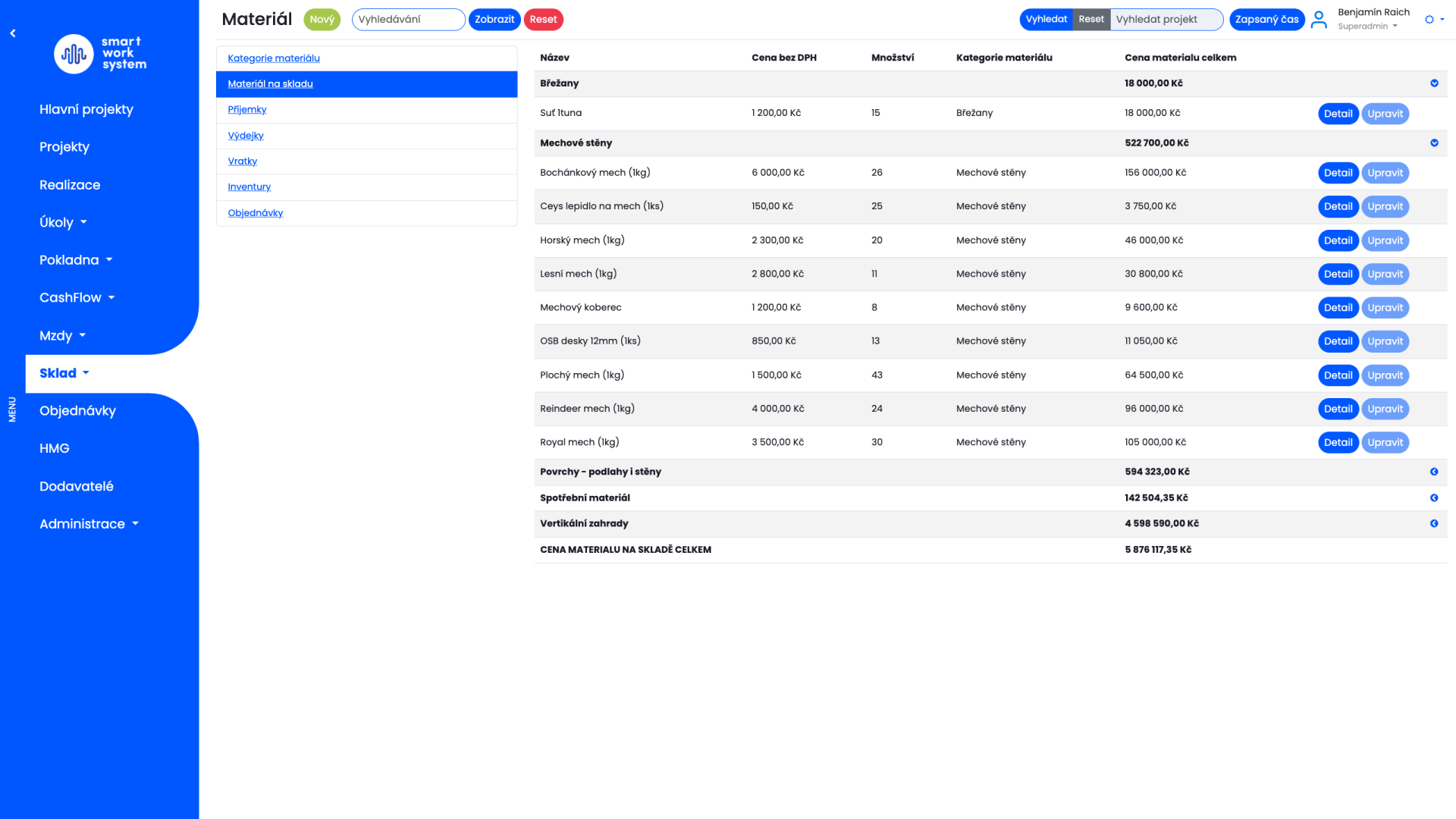Focus the Vyhledat projekt input field
This screenshot has width=1456, height=819.
(x=1166, y=20)
